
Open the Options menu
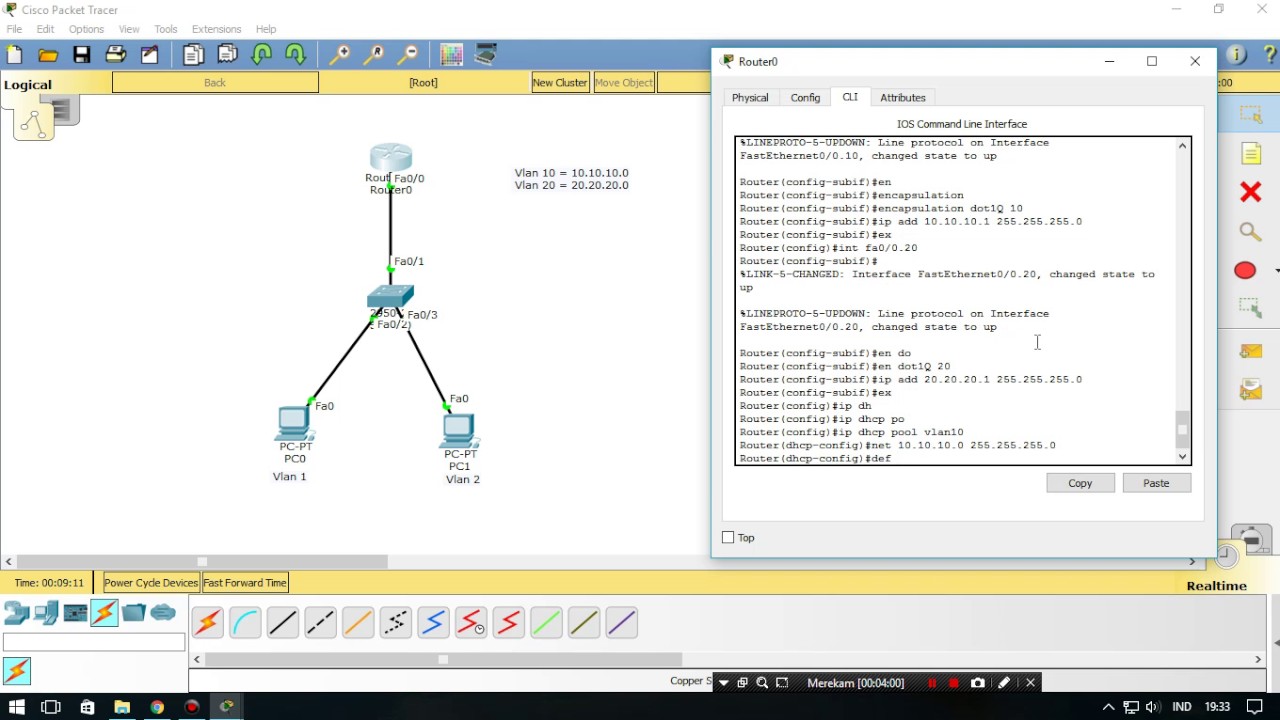[86, 29]
